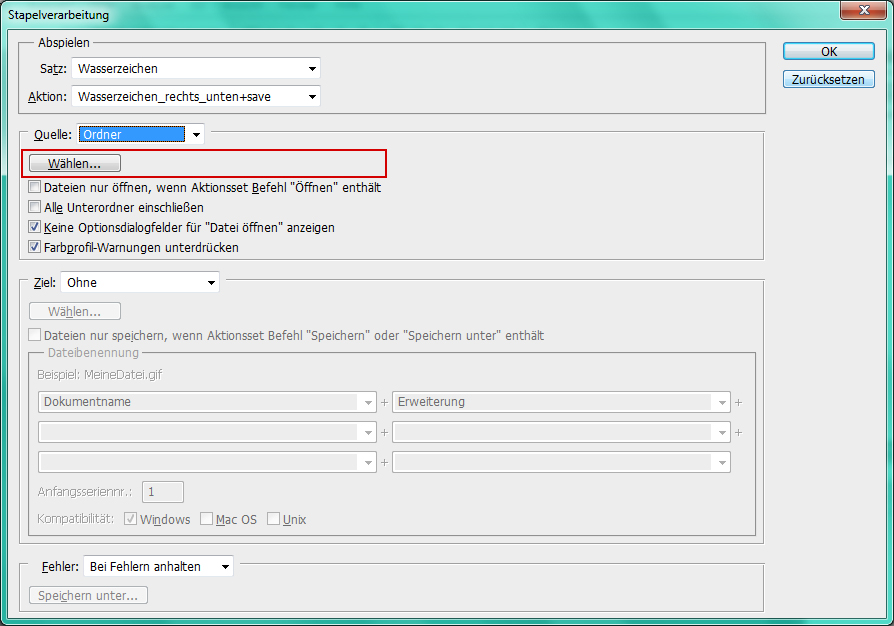Viewport: 894px width, 626px height.
Task: Open the Fehler dropdown showing Bei Fehlern anhalten
Action: point(159,567)
